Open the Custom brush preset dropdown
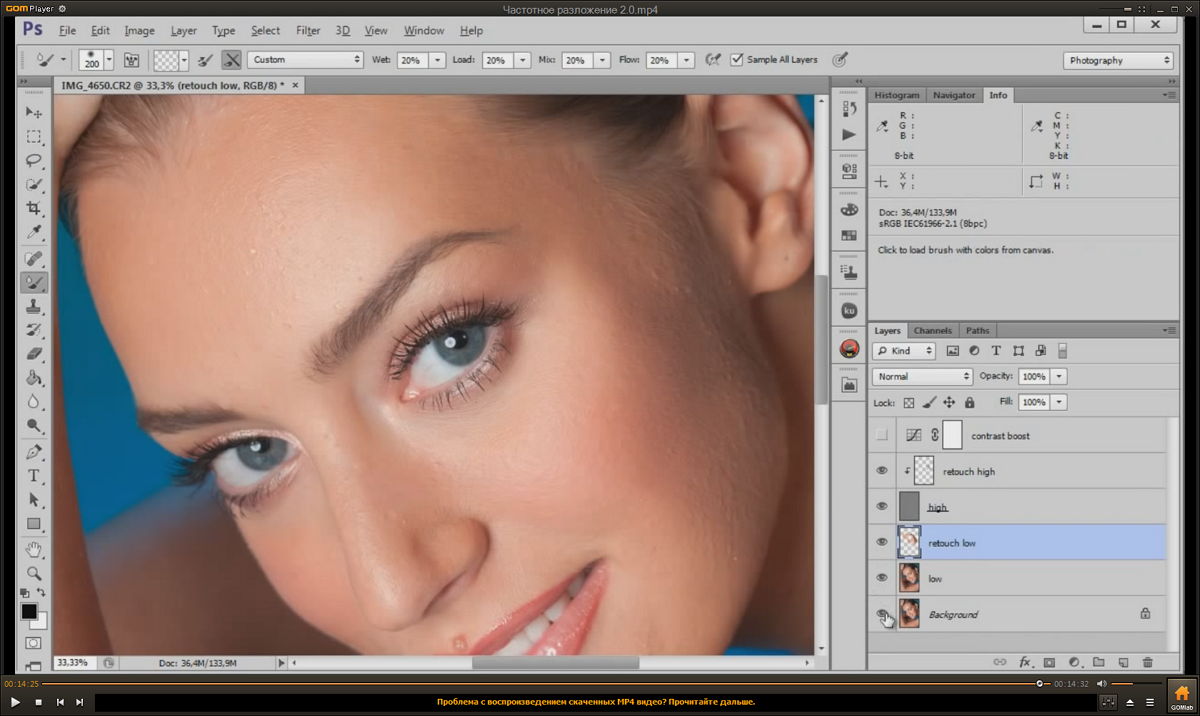 305,60
